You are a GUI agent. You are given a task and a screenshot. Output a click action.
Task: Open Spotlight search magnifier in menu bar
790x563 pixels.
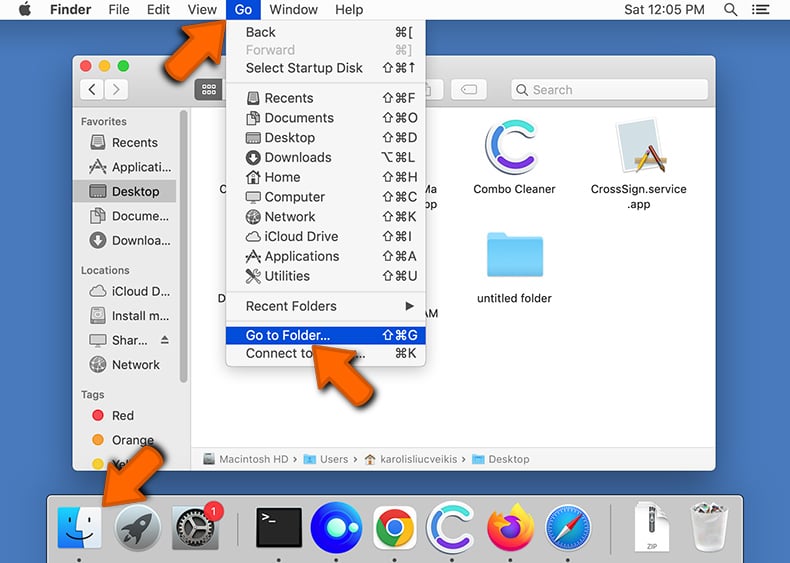point(731,10)
